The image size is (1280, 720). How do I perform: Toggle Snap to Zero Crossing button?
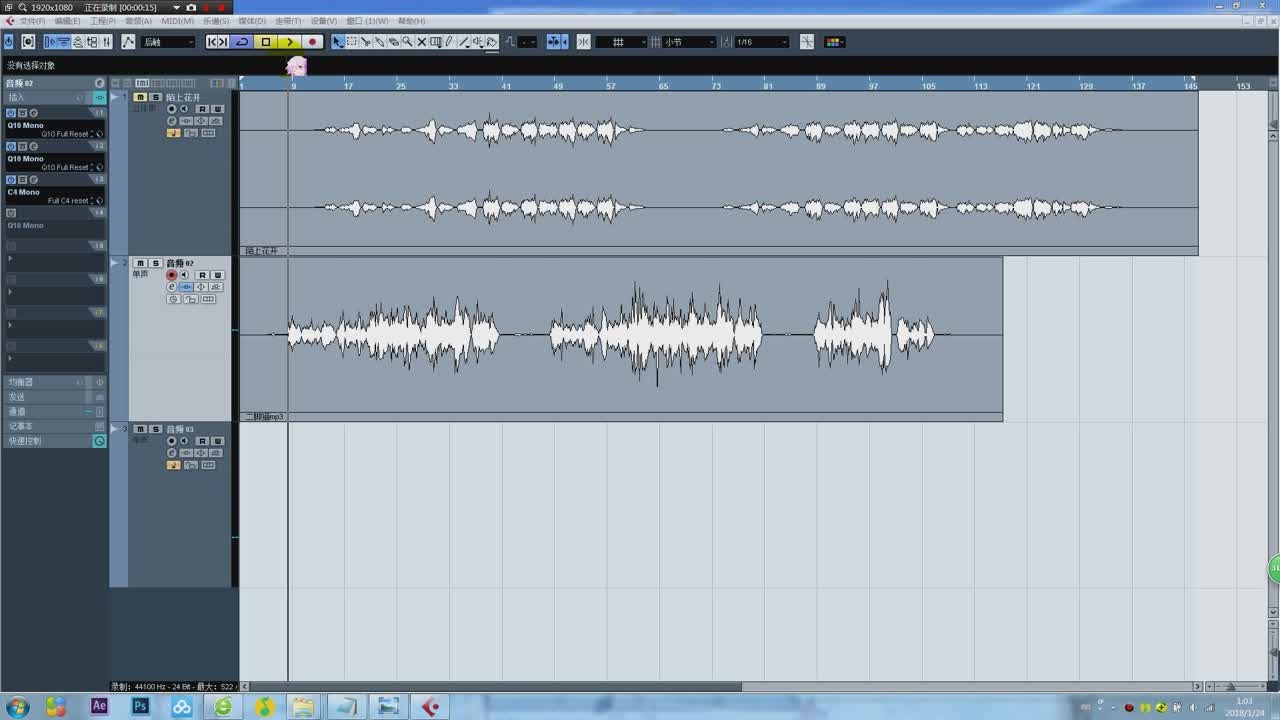(x=806, y=42)
